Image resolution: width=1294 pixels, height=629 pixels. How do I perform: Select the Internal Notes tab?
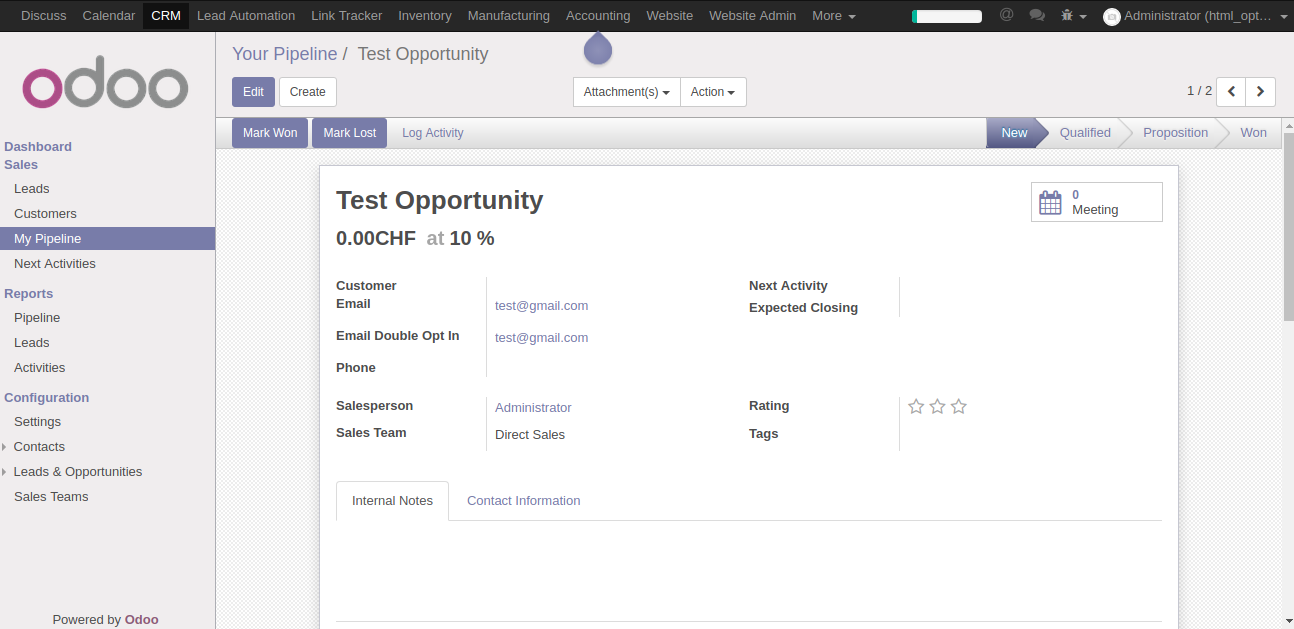coord(393,501)
